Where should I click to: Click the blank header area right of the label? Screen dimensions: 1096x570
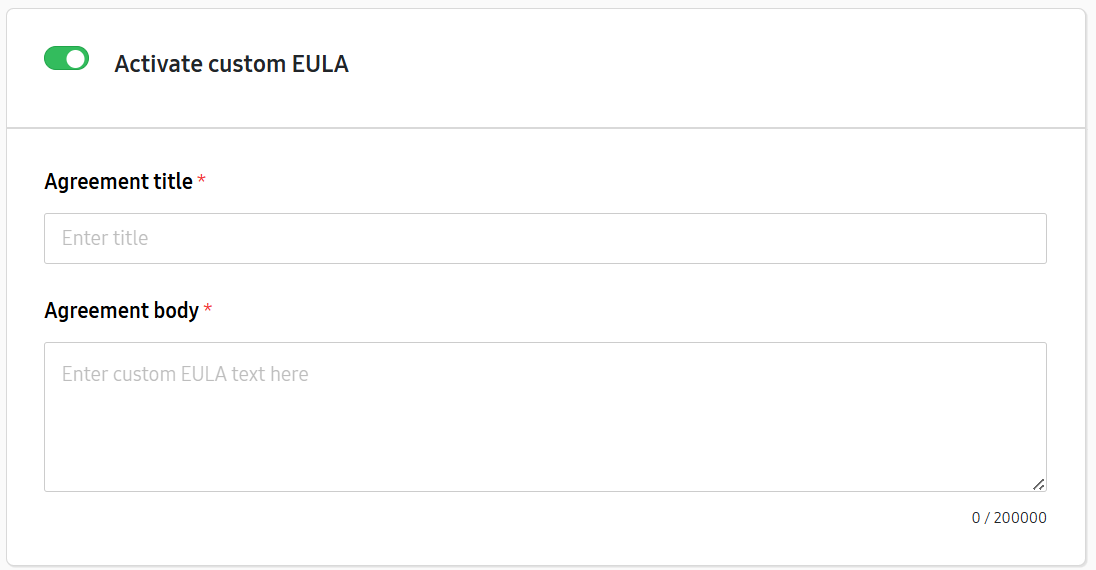click(x=700, y=64)
